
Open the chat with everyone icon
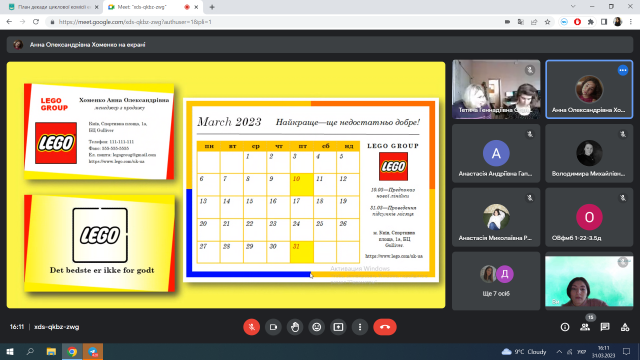tap(605, 327)
